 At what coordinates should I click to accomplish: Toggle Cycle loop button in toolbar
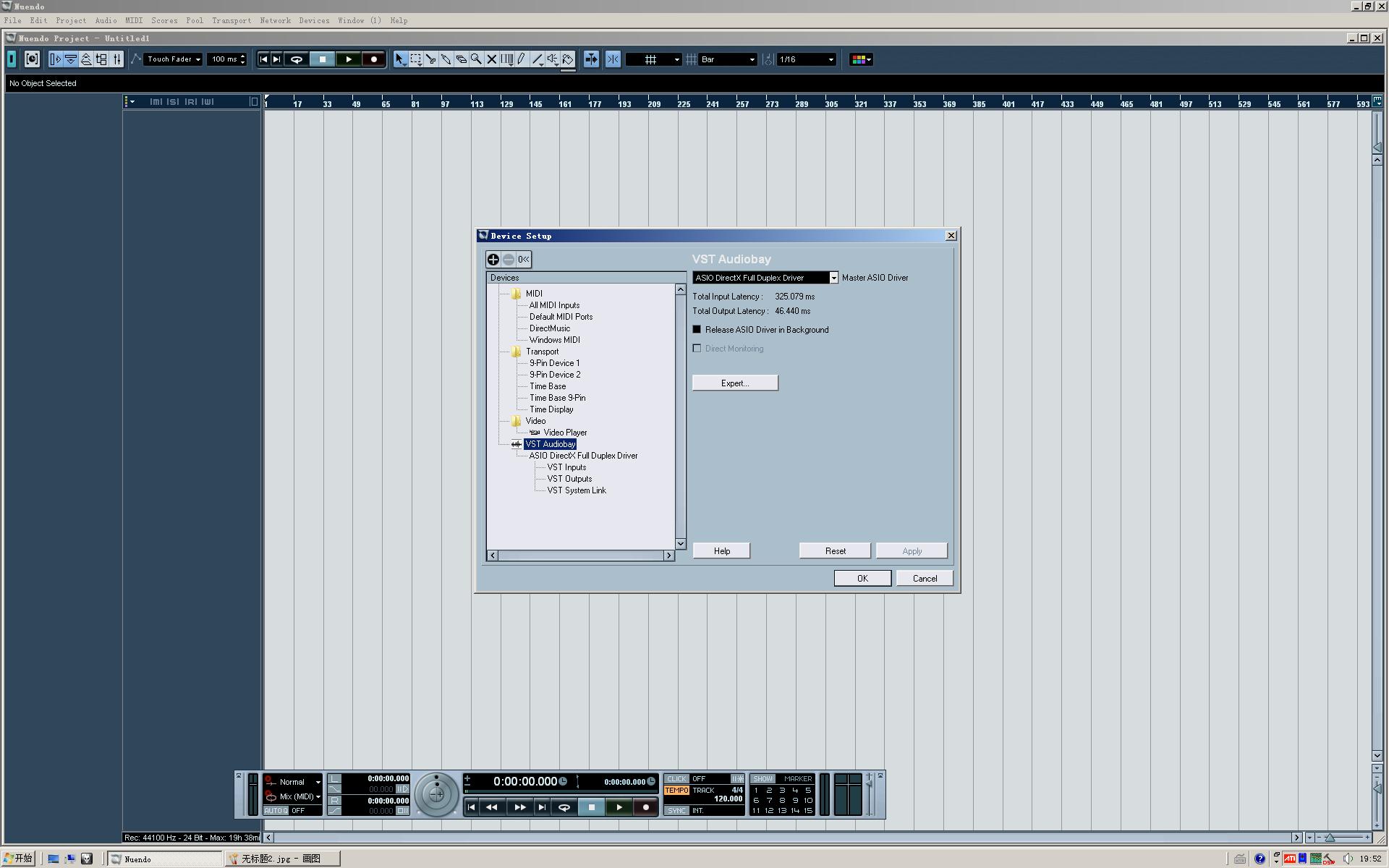[296, 59]
